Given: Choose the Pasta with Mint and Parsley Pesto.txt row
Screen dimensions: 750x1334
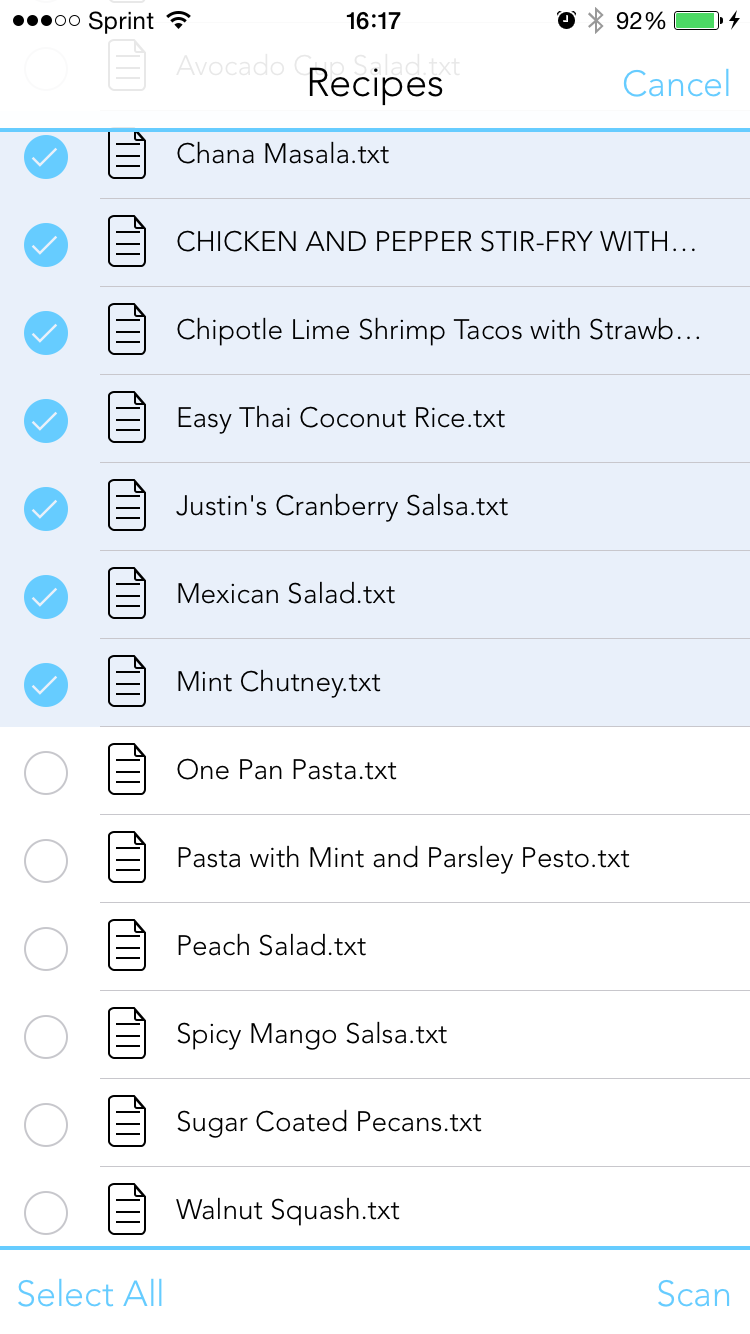Looking at the screenshot, I should coord(375,859).
